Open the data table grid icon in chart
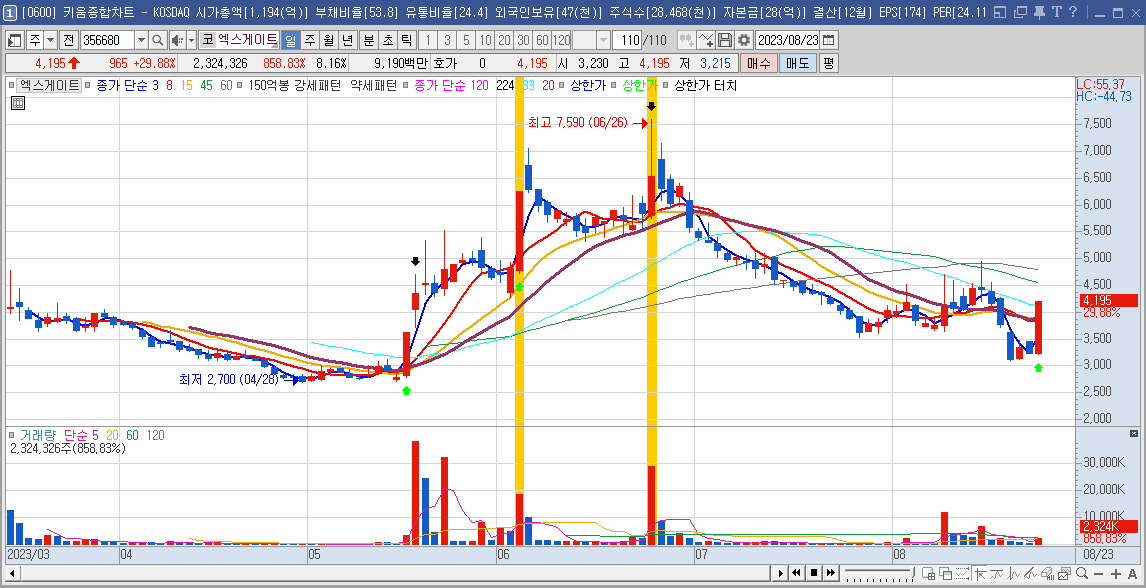 [18, 103]
